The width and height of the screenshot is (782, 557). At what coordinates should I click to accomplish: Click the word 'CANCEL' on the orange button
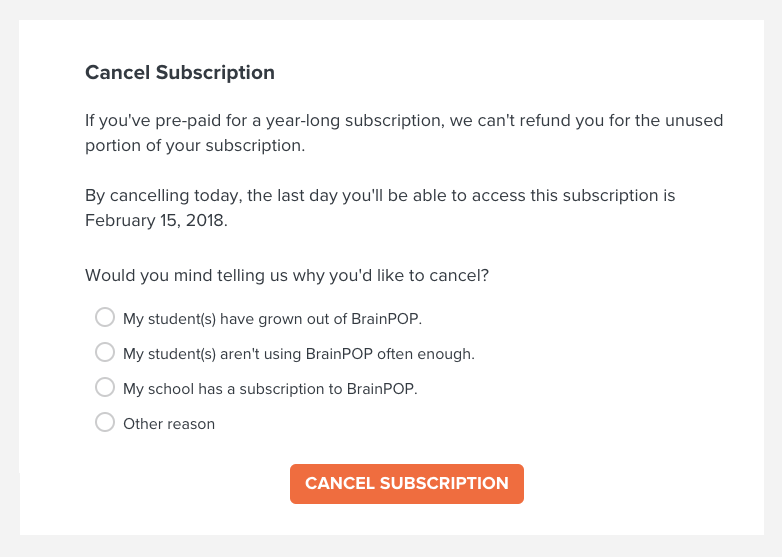coord(340,483)
